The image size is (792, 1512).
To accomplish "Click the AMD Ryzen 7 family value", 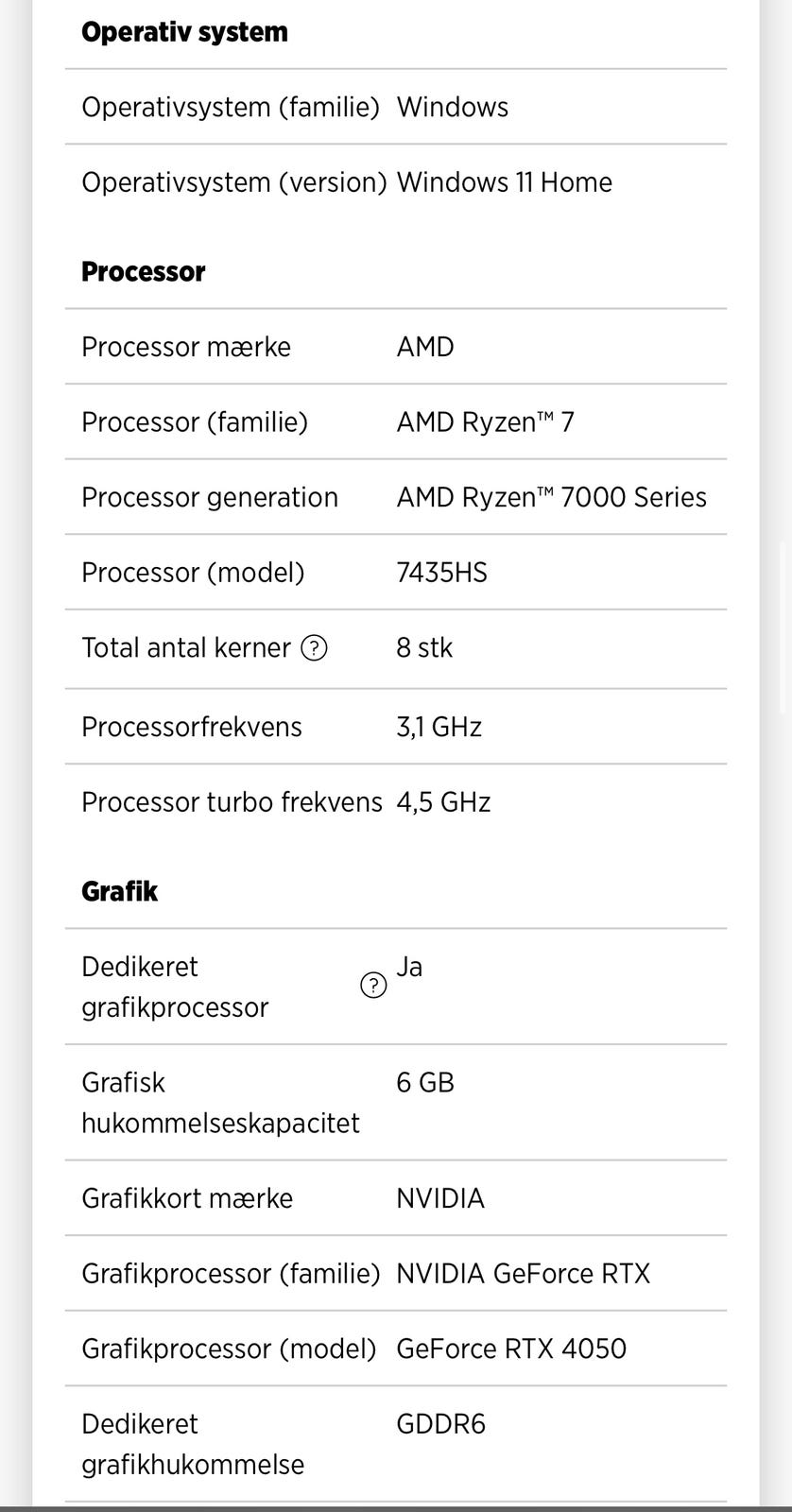I will pos(485,422).
